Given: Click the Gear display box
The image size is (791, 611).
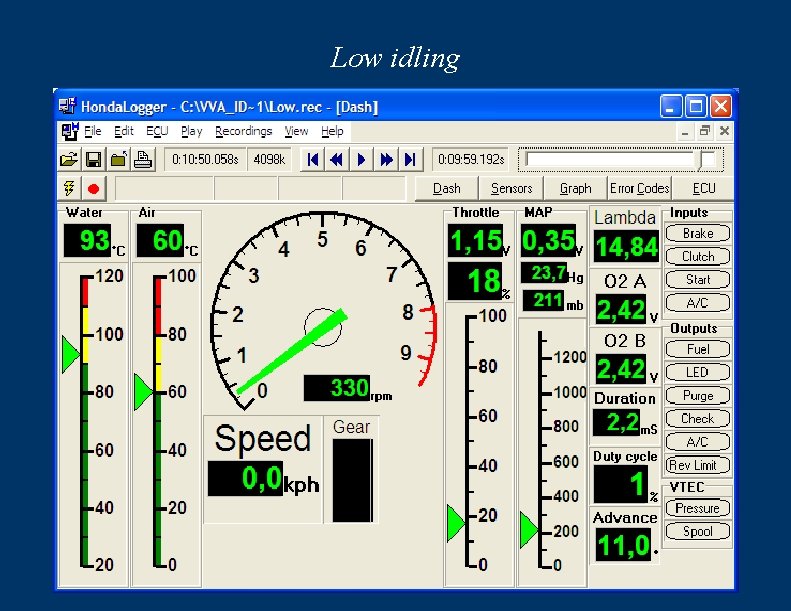Looking at the screenshot, I should [x=353, y=480].
